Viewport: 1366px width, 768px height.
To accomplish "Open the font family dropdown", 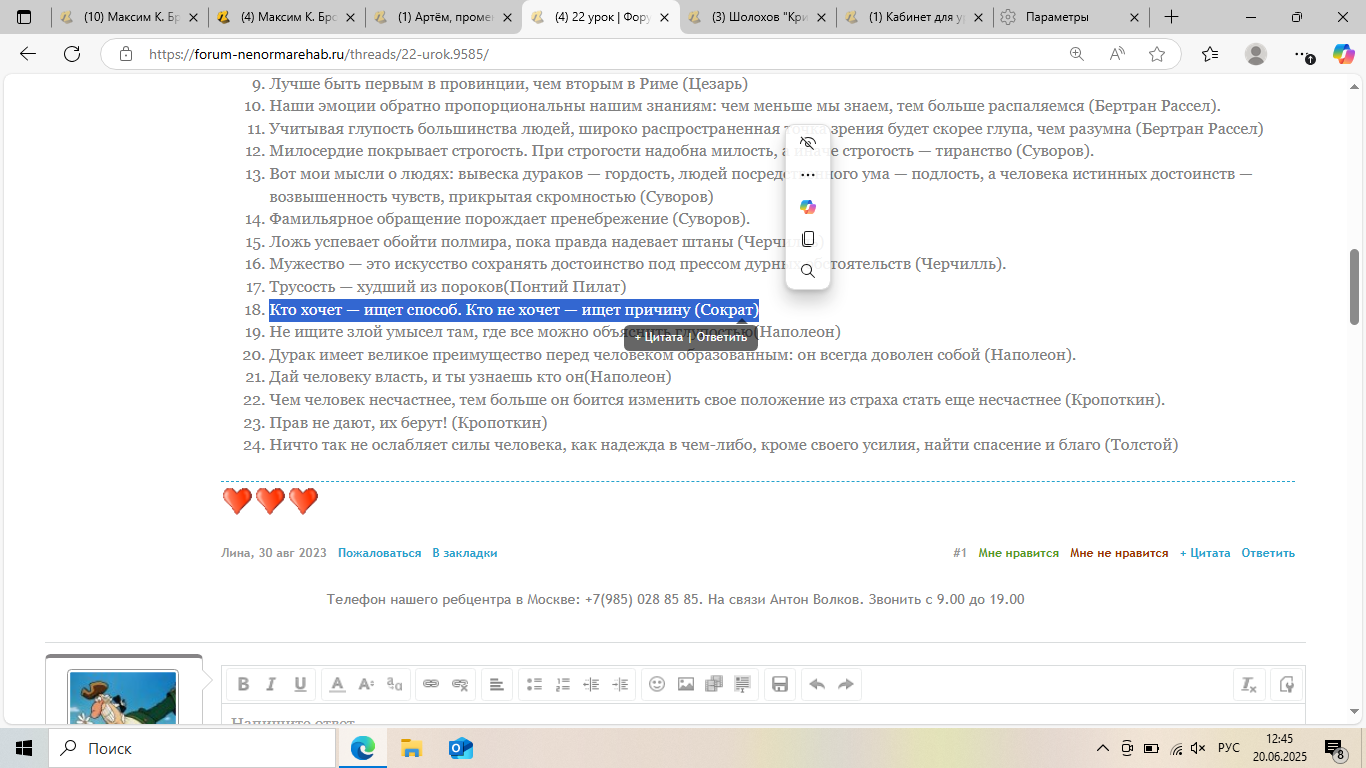I will click(x=395, y=684).
